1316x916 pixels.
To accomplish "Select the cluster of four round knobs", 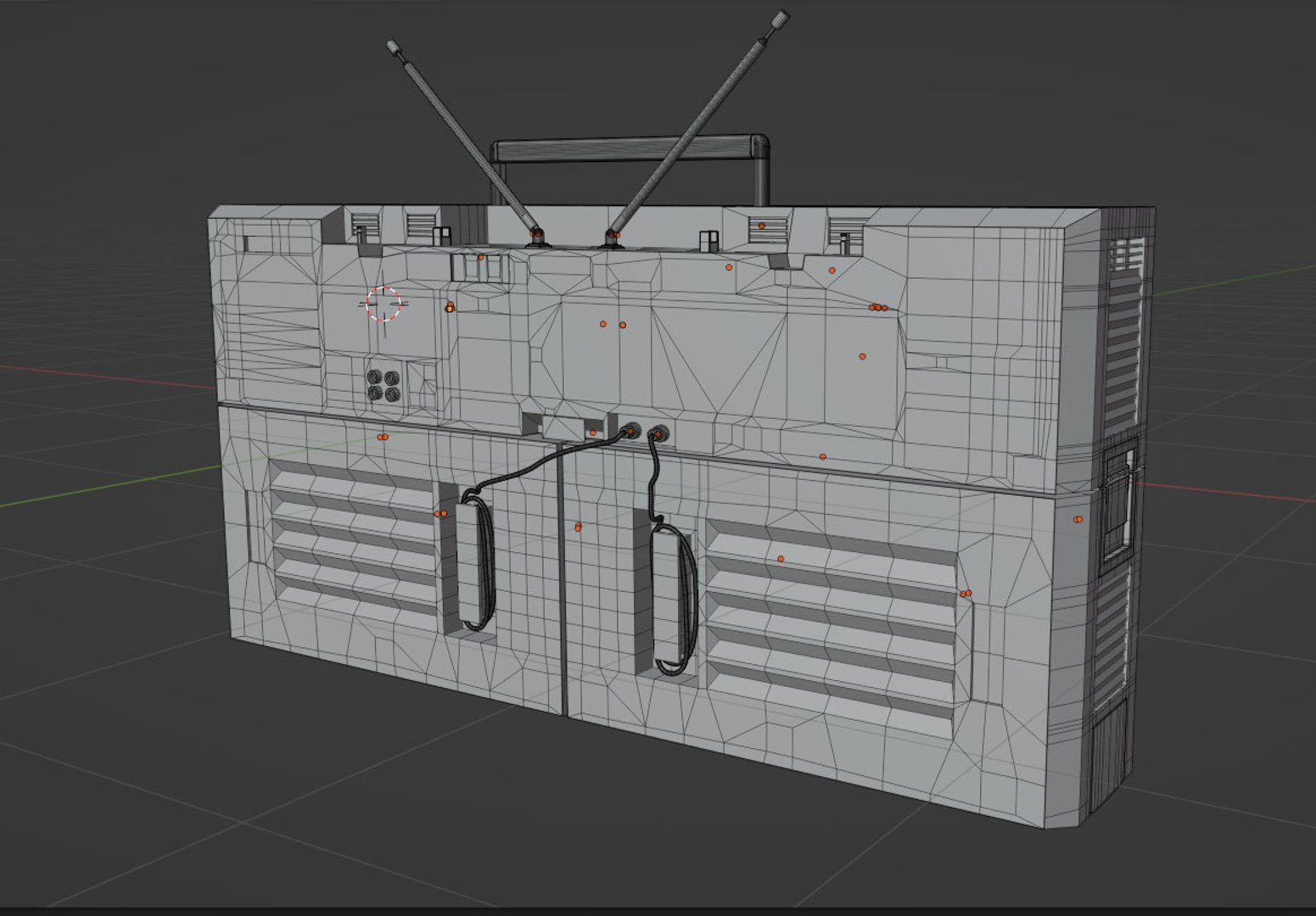I will [x=384, y=385].
